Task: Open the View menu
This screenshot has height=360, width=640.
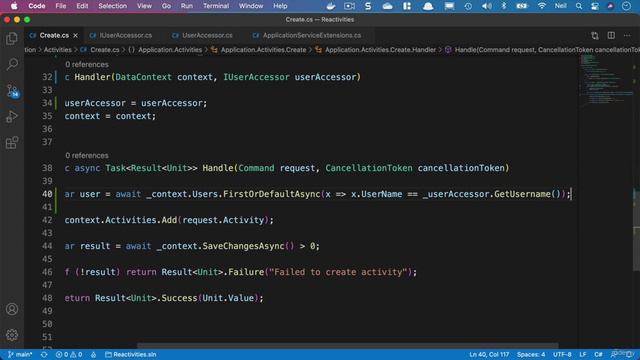Action: (144, 6)
